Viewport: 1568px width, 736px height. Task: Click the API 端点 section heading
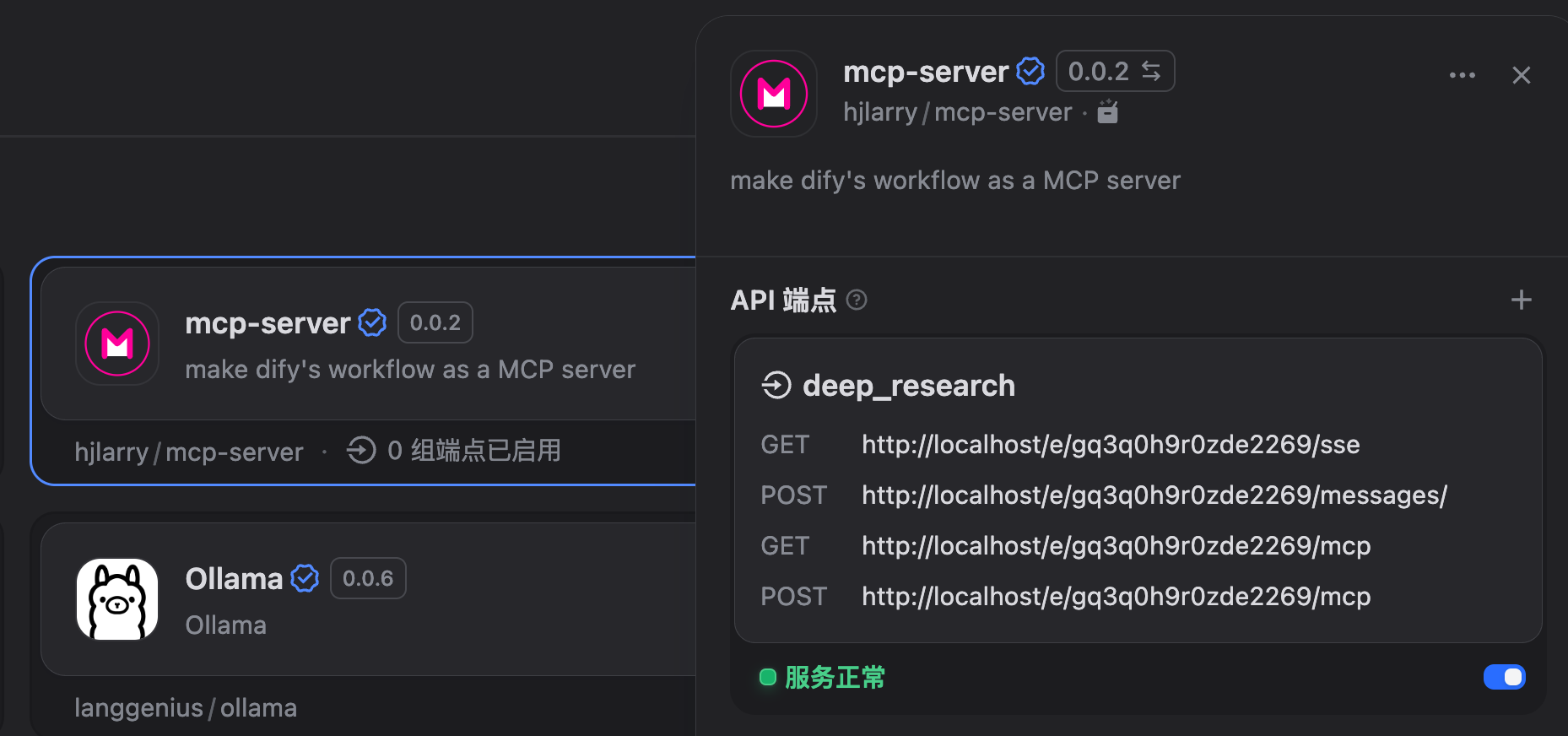pyautogui.click(x=783, y=300)
